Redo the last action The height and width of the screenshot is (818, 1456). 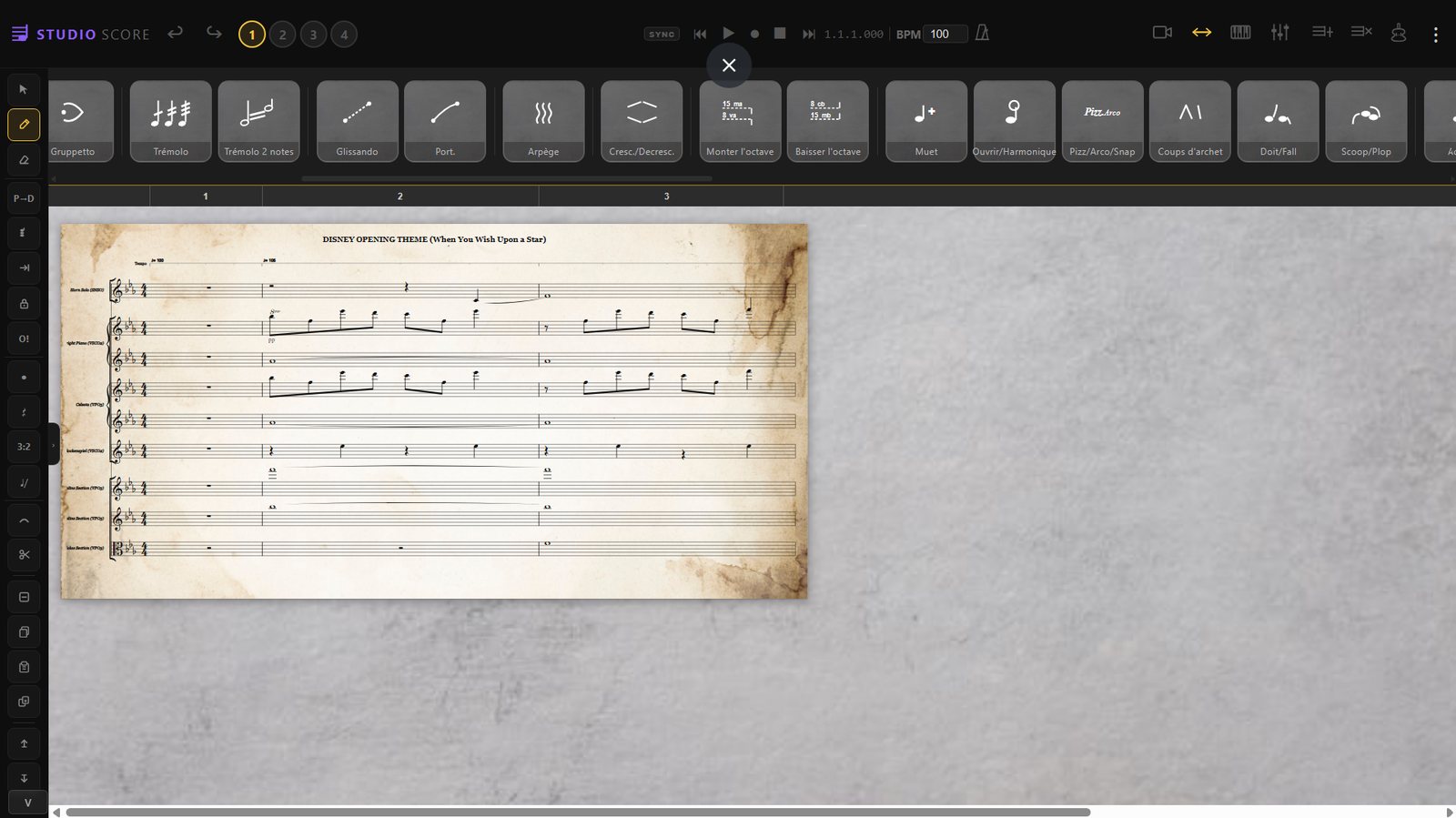coord(214,33)
